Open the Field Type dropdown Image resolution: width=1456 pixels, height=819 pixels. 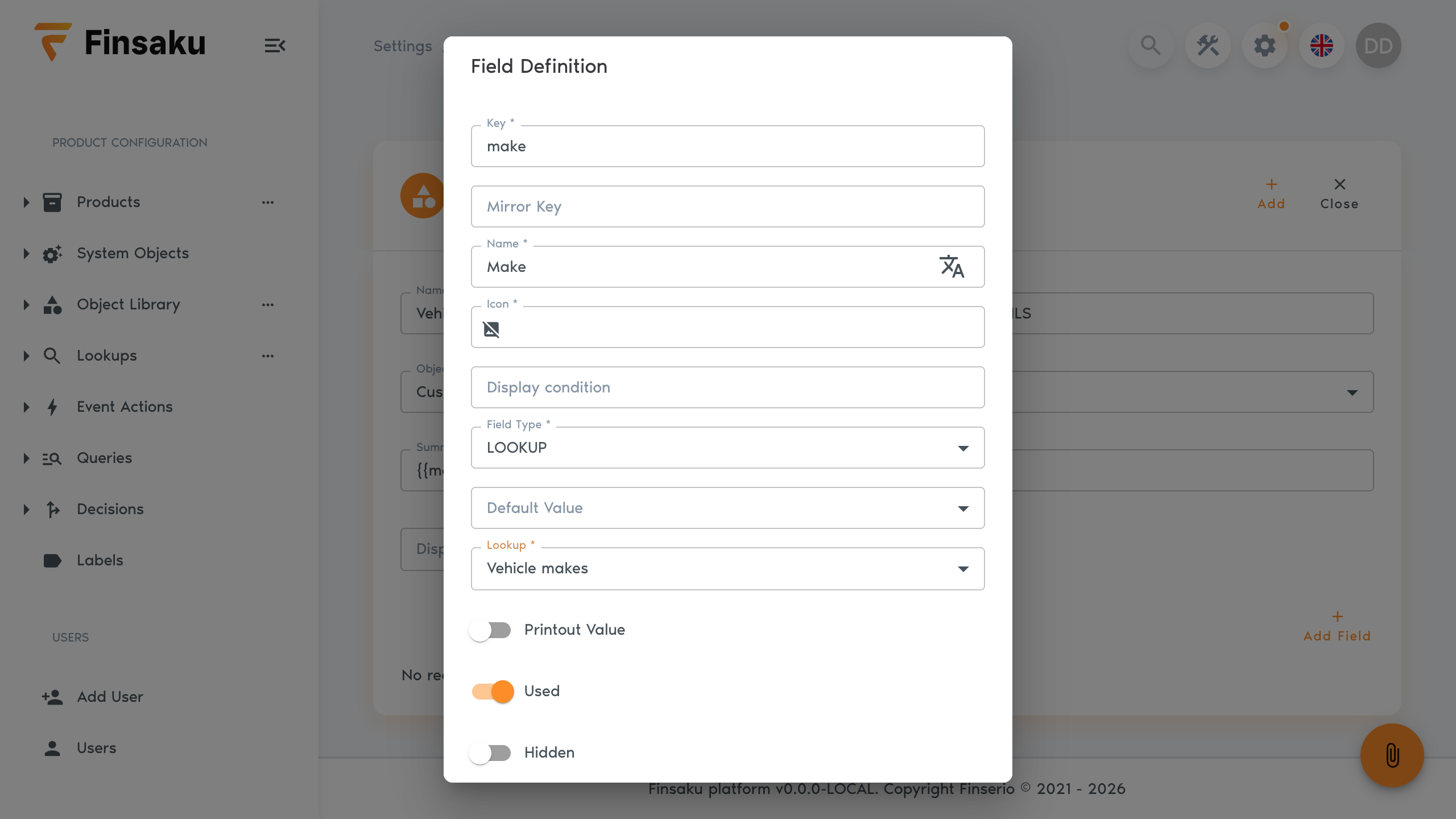pyautogui.click(x=728, y=448)
